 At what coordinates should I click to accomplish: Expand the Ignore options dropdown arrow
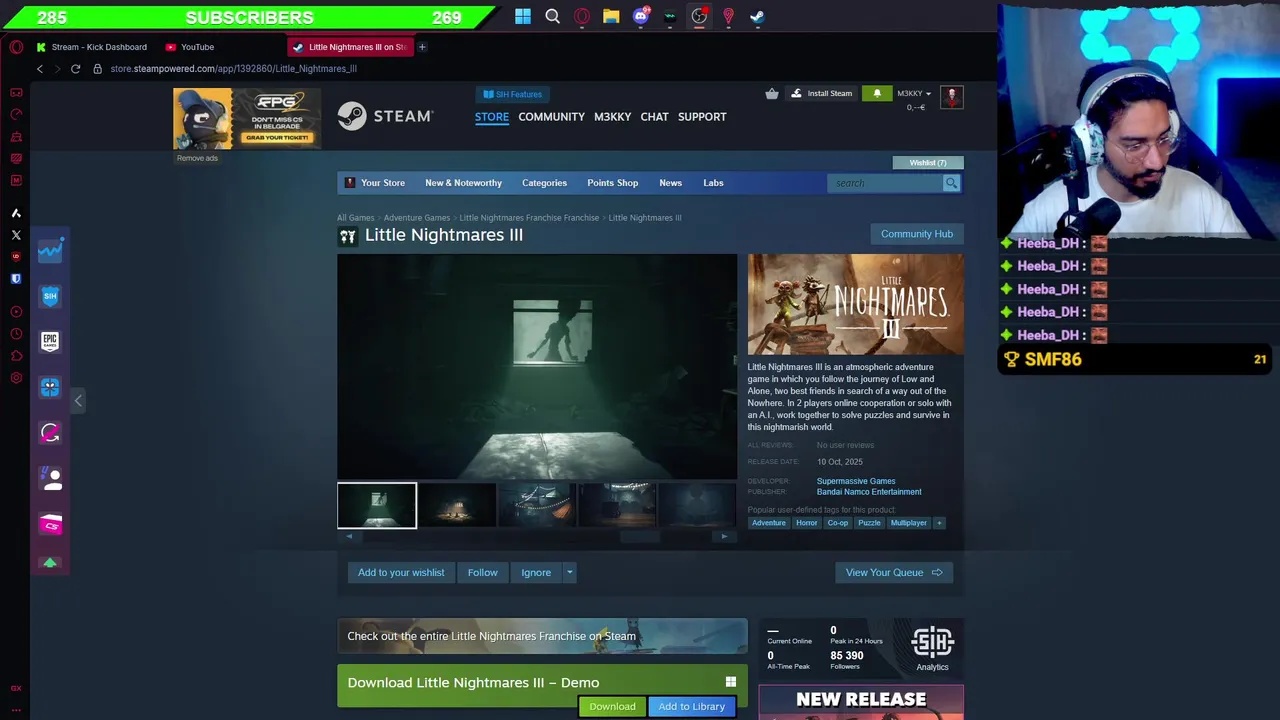569,573
